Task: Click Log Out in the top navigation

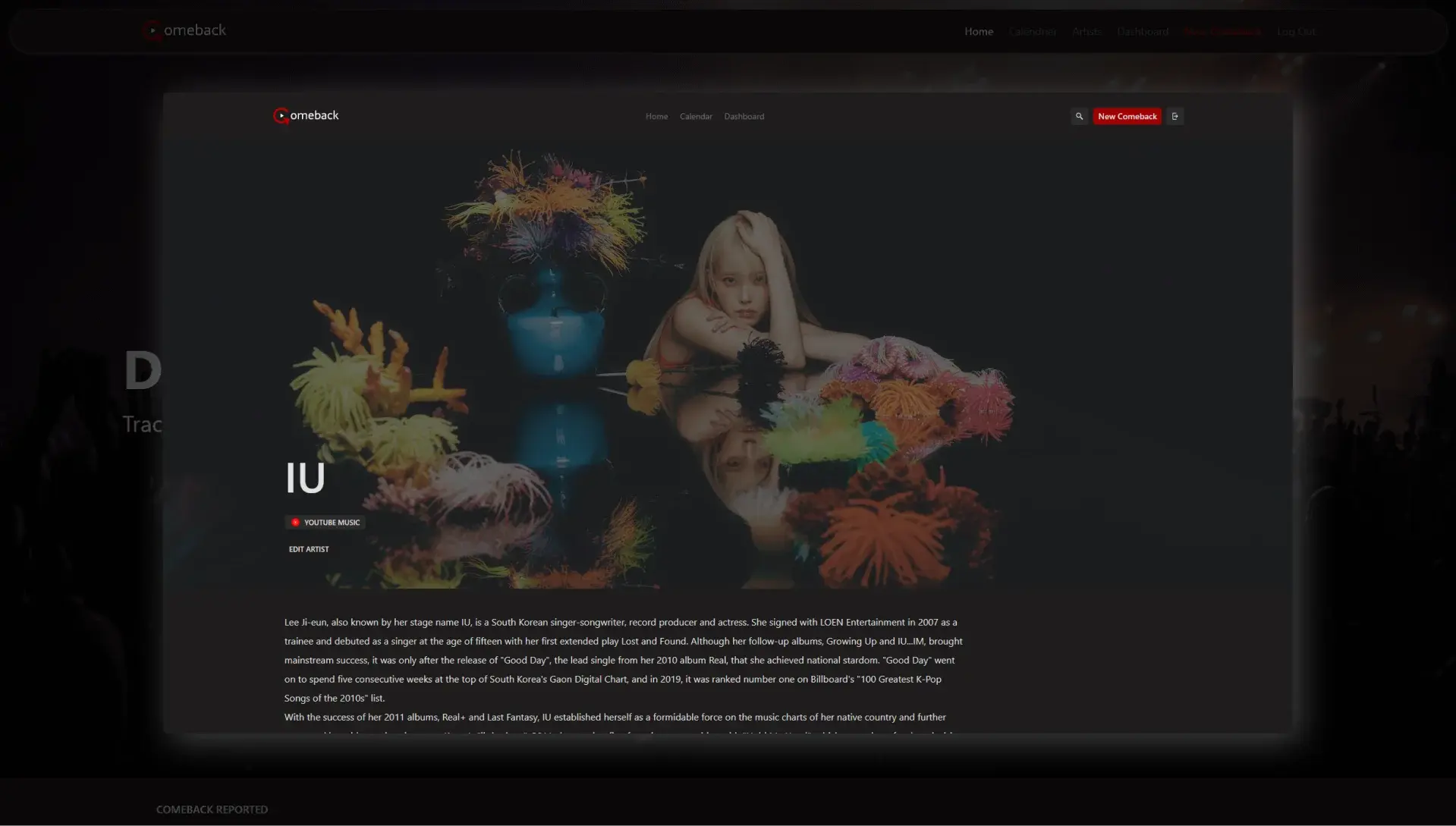Action: click(1296, 31)
